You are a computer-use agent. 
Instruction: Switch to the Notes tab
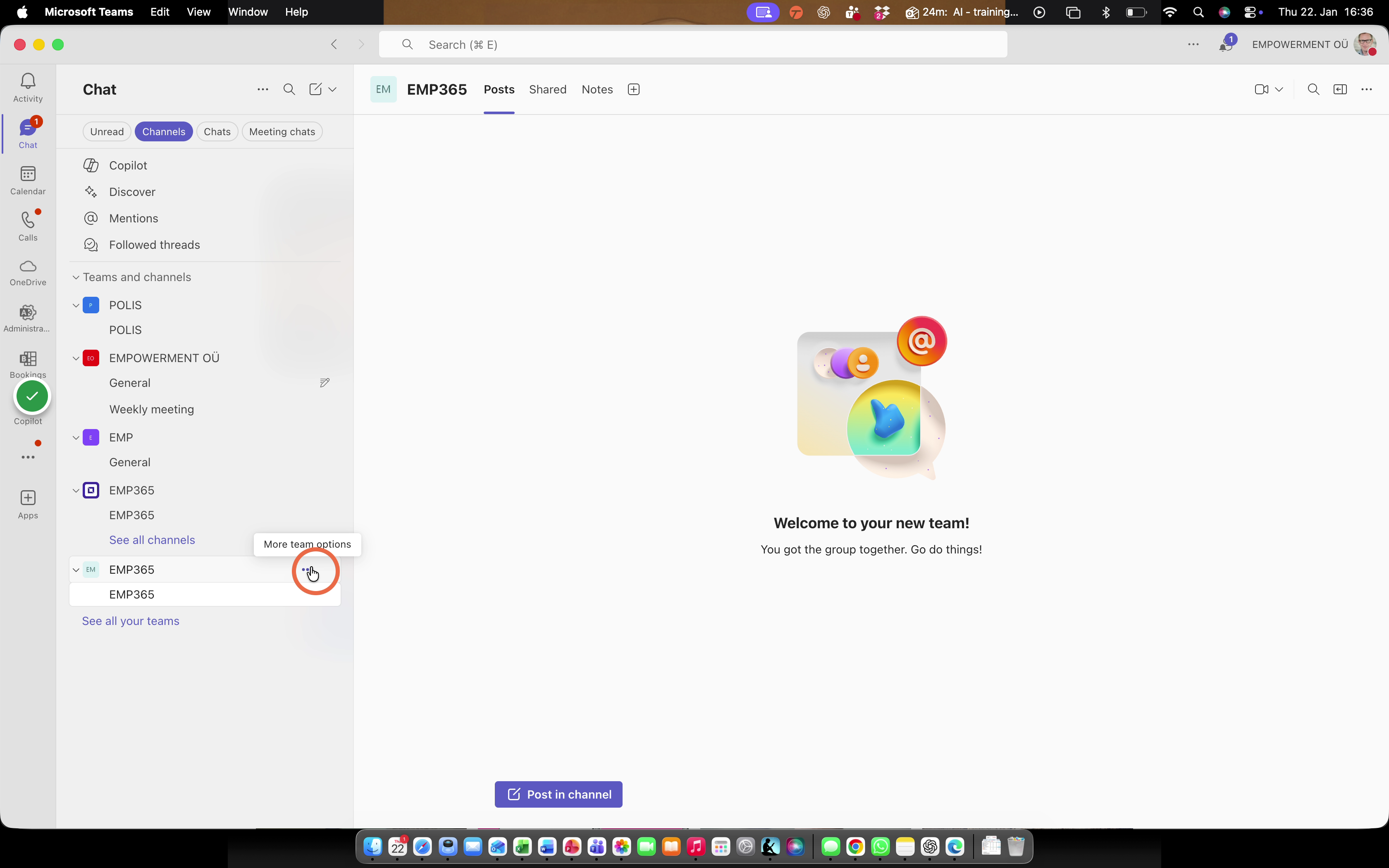(x=597, y=90)
